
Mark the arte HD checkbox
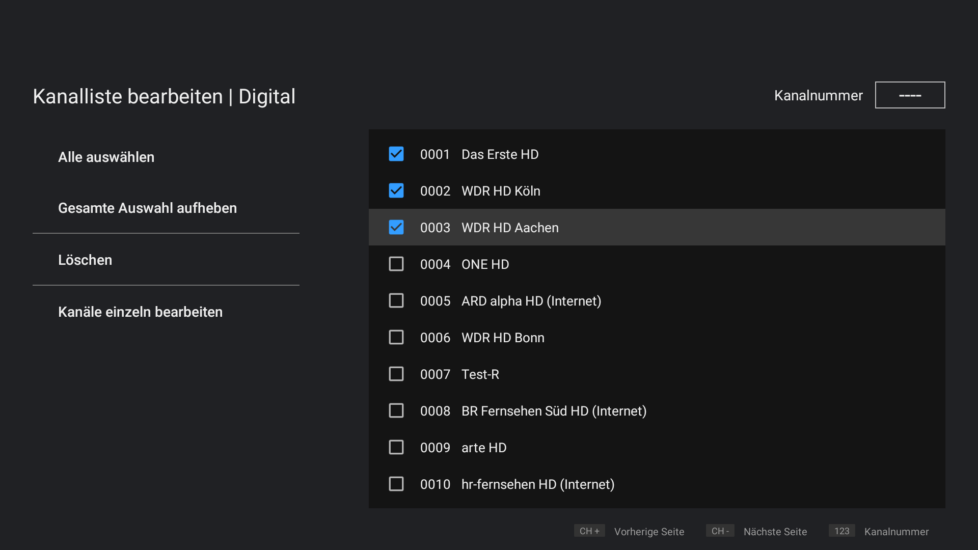click(396, 447)
